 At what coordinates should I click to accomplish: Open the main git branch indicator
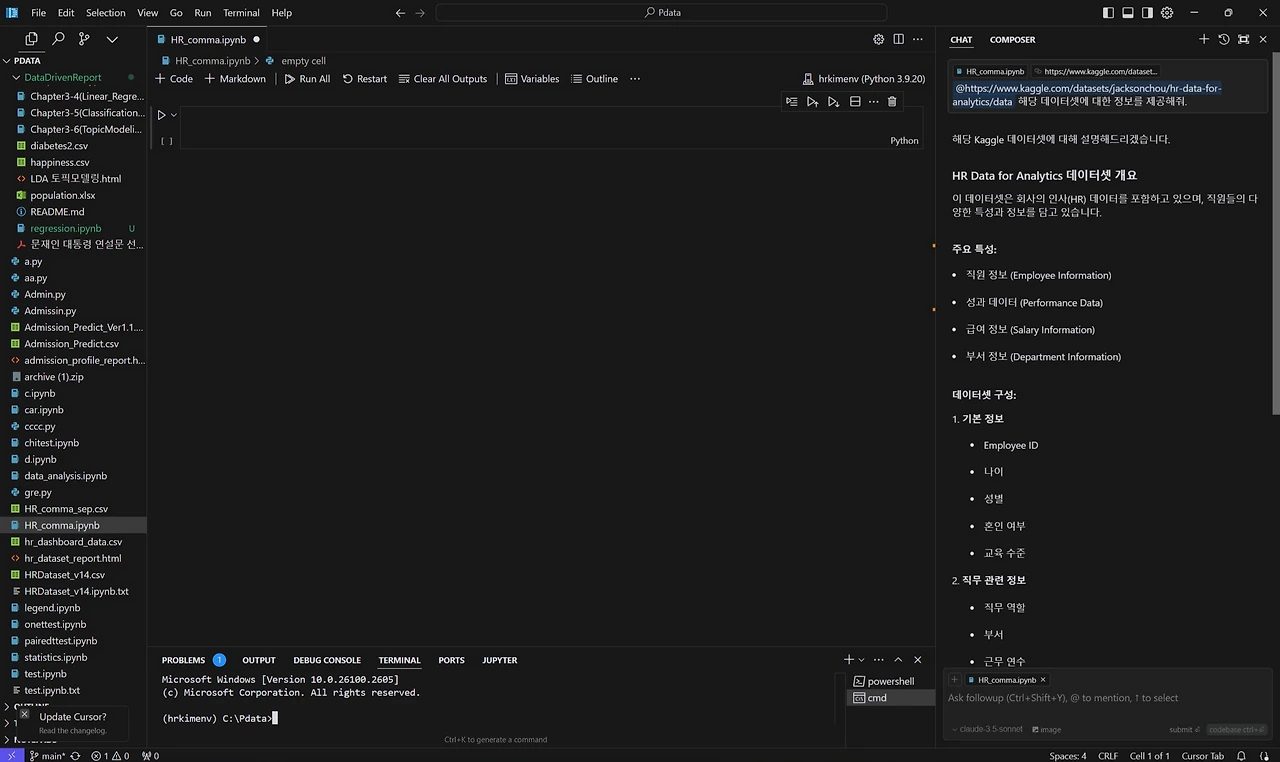click(48, 756)
